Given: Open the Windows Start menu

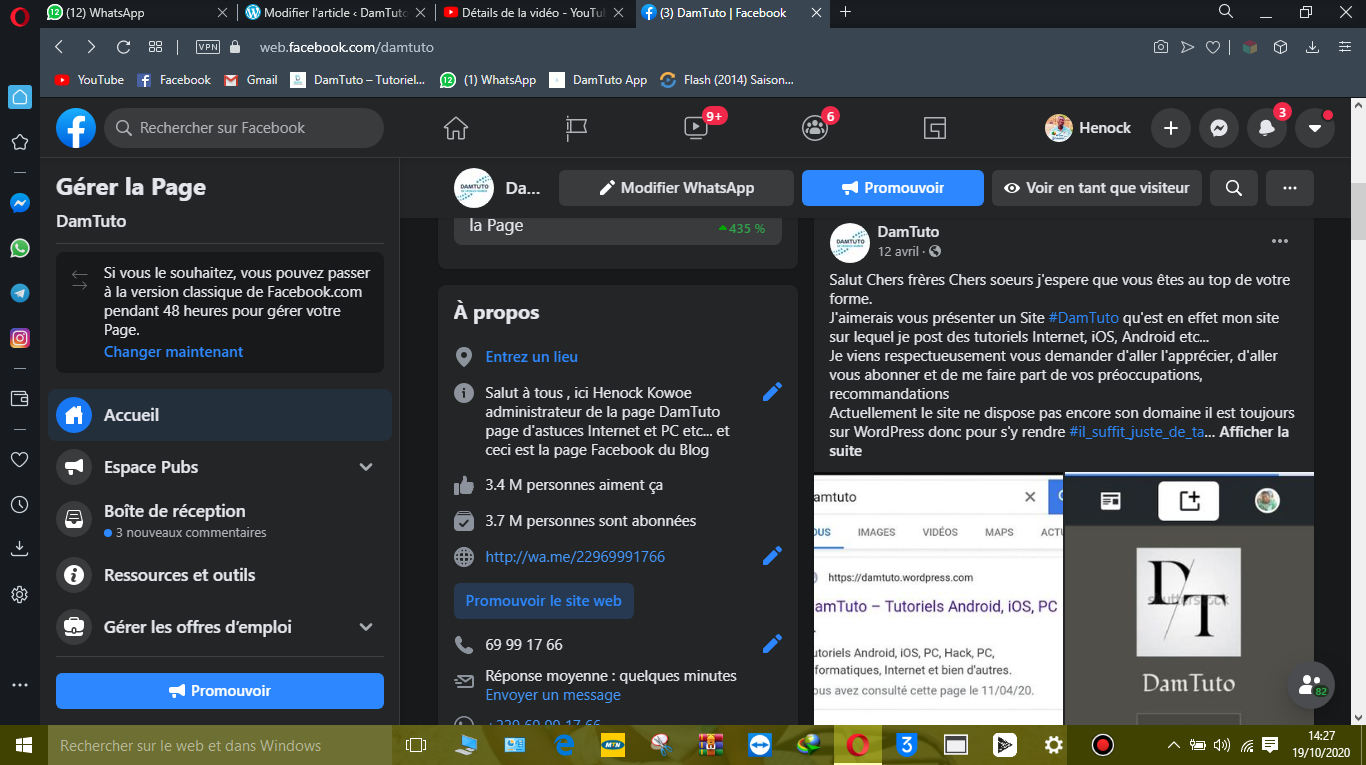Looking at the screenshot, I should [x=24, y=745].
